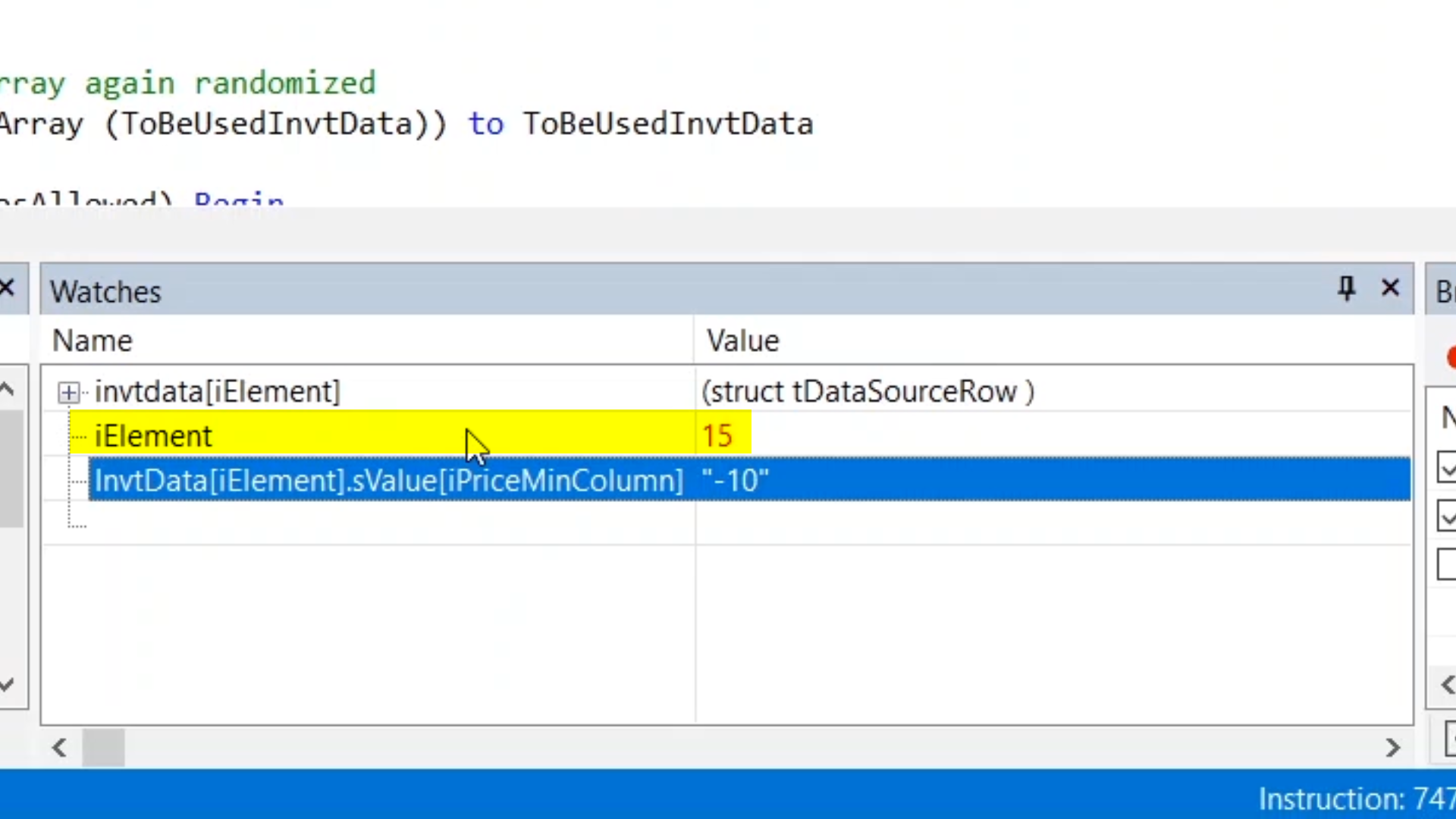
Task: Select the iElement watch row
Action: point(153,436)
